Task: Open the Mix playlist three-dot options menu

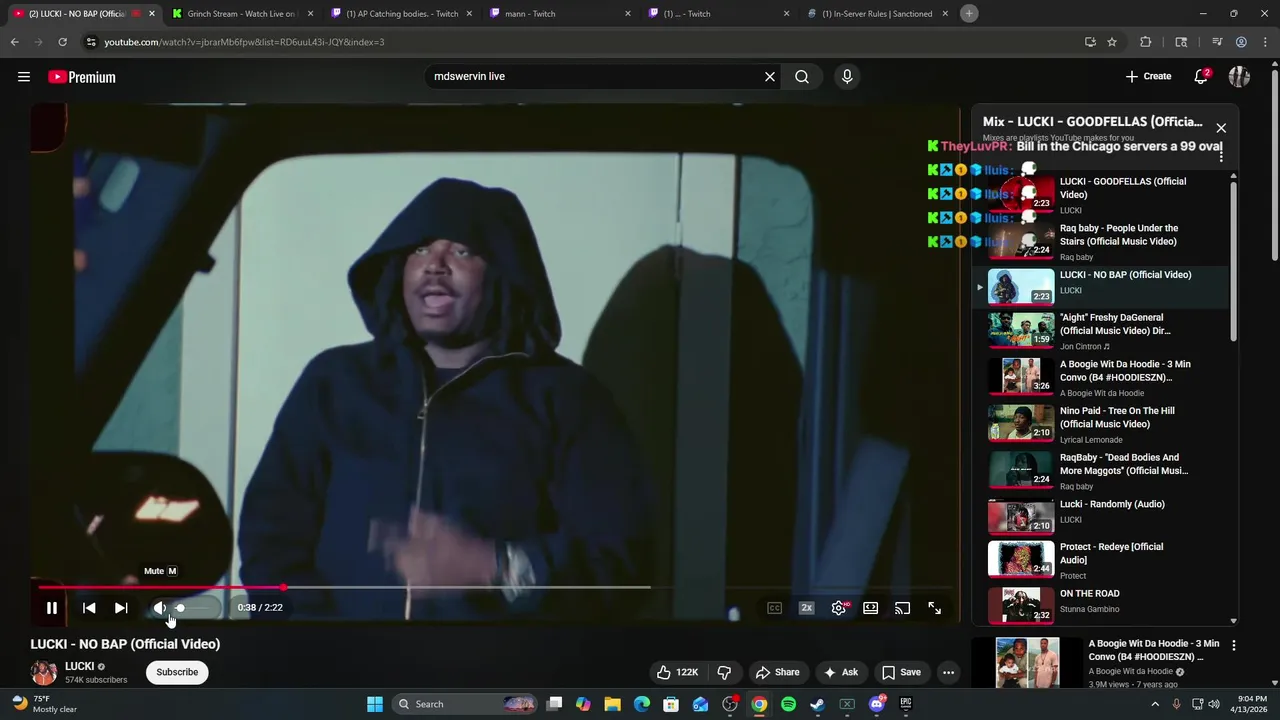Action: [1221, 157]
